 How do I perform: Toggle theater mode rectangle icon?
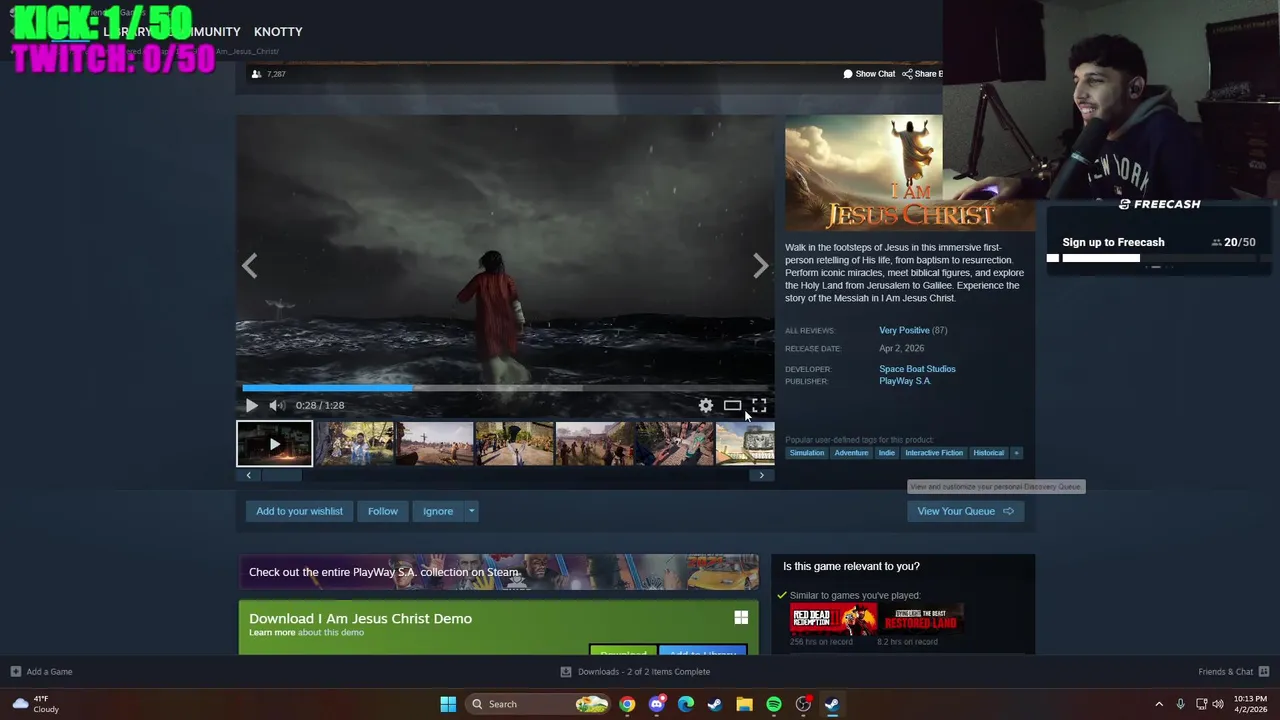click(x=732, y=405)
